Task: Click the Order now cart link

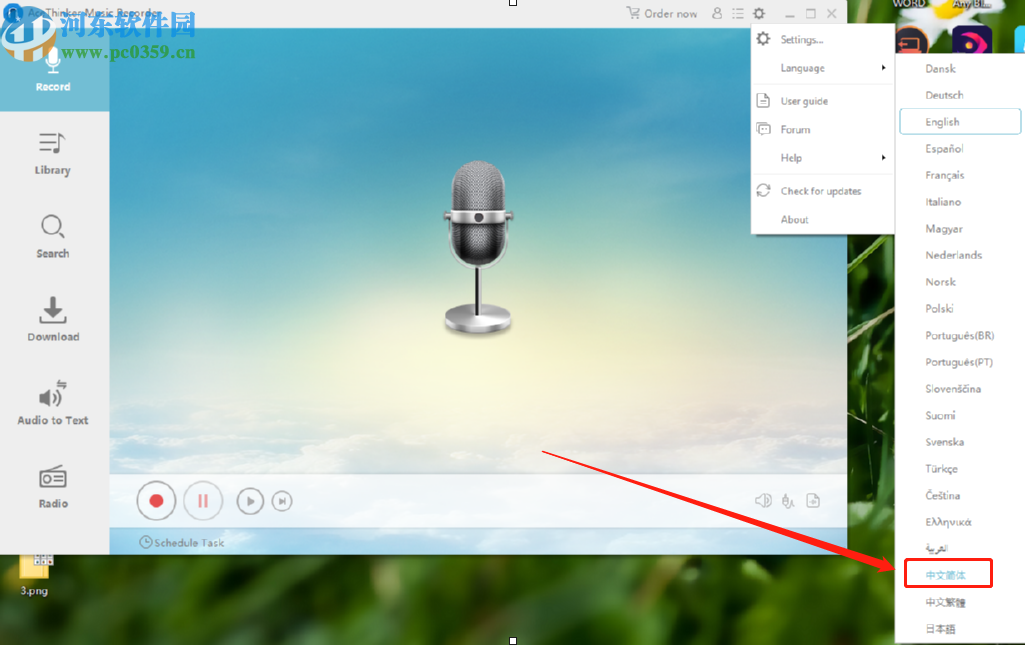Action: point(662,13)
